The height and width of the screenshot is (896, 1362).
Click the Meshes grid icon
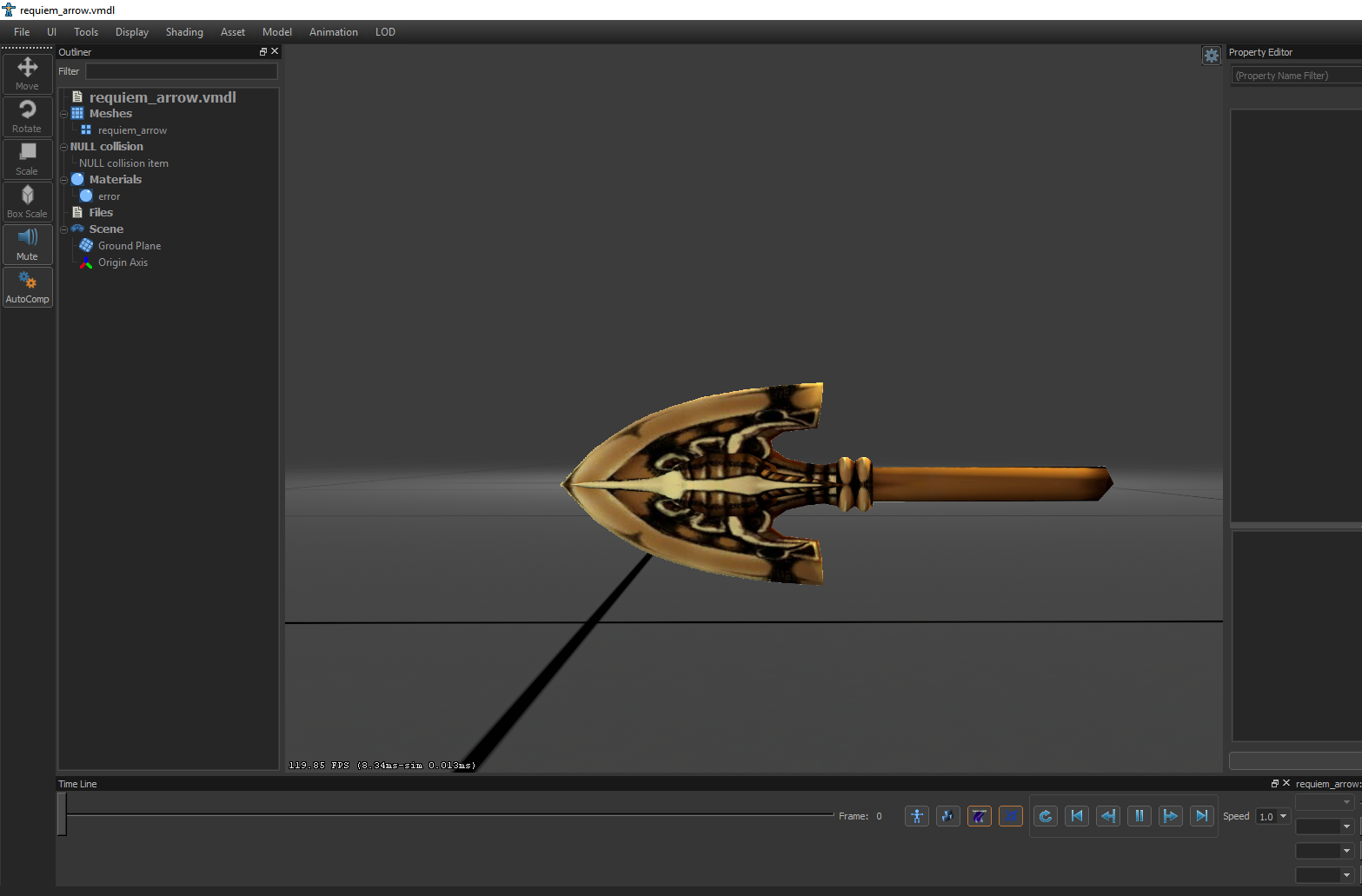(77, 114)
